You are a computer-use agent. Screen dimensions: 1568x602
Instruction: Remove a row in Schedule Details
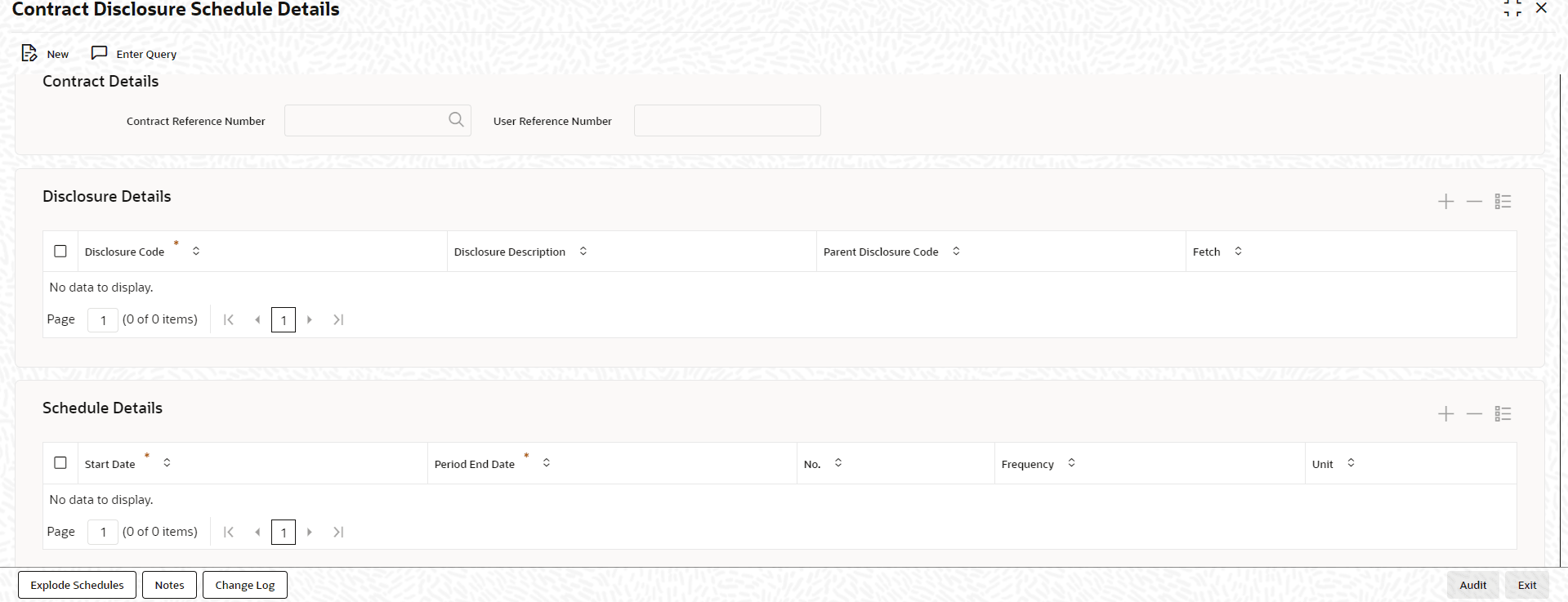[x=1474, y=414]
